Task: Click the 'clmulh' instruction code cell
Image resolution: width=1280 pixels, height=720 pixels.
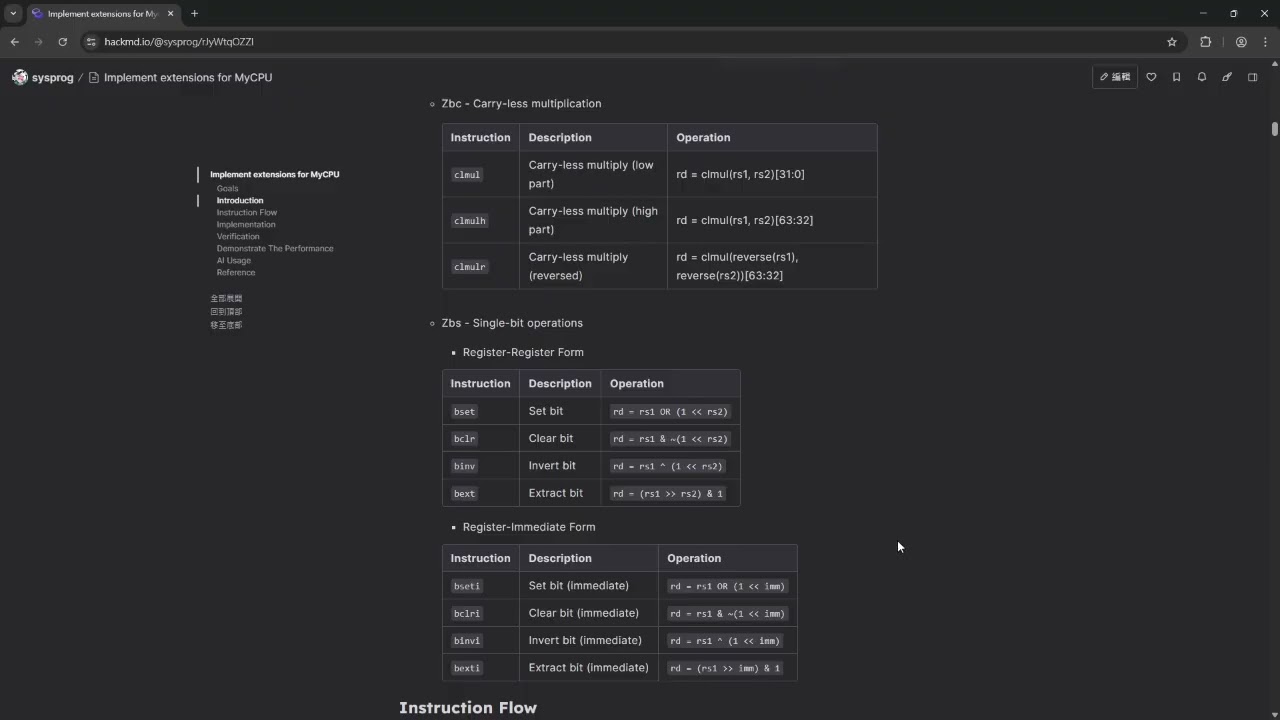Action: point(469,220)
